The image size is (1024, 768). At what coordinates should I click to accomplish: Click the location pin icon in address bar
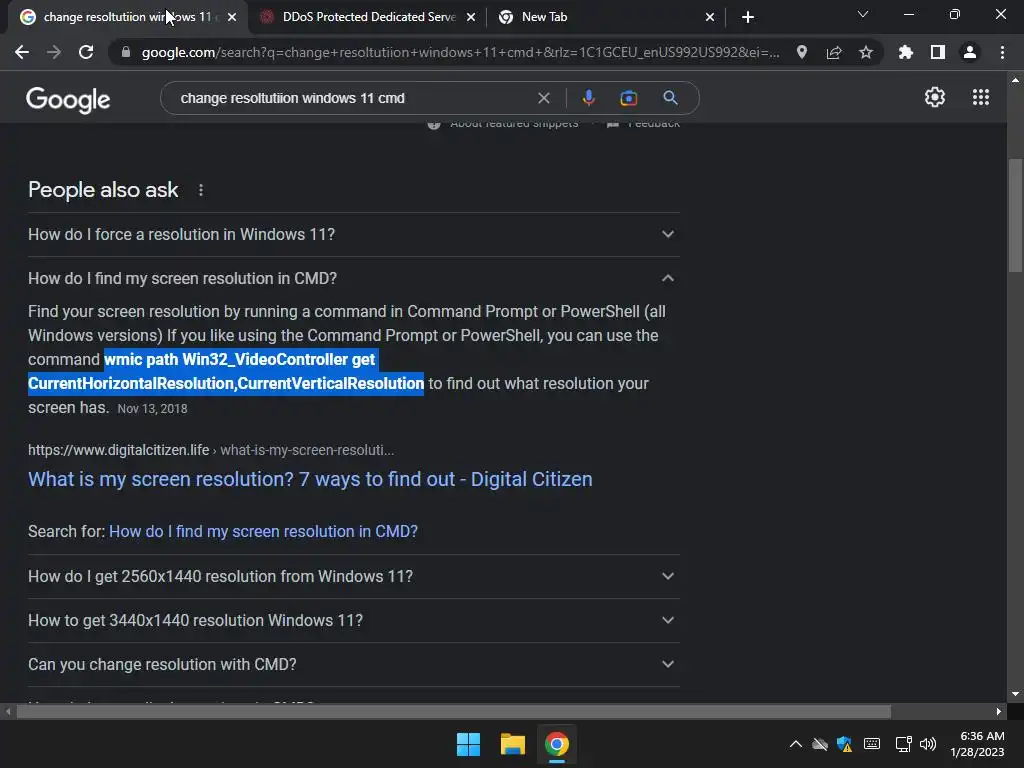coord(802,52)
